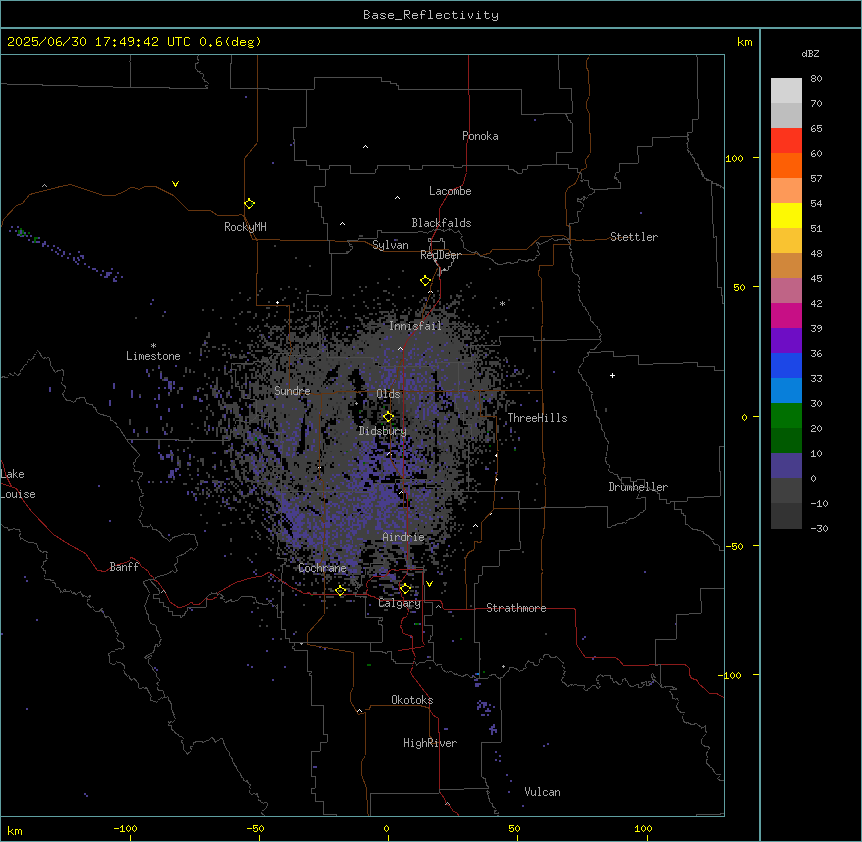862x842 pixels.
Task: Click the purple echo cluster southeast of Okotoks
Action: [x=484, y=706]
